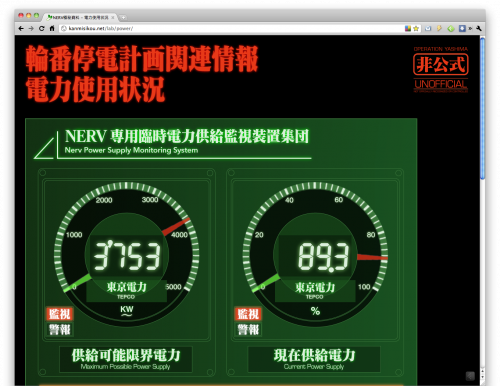The image size is (500, 386).
Task: Click the 警報 indicator on the % gauge
Action: [248, 330]
